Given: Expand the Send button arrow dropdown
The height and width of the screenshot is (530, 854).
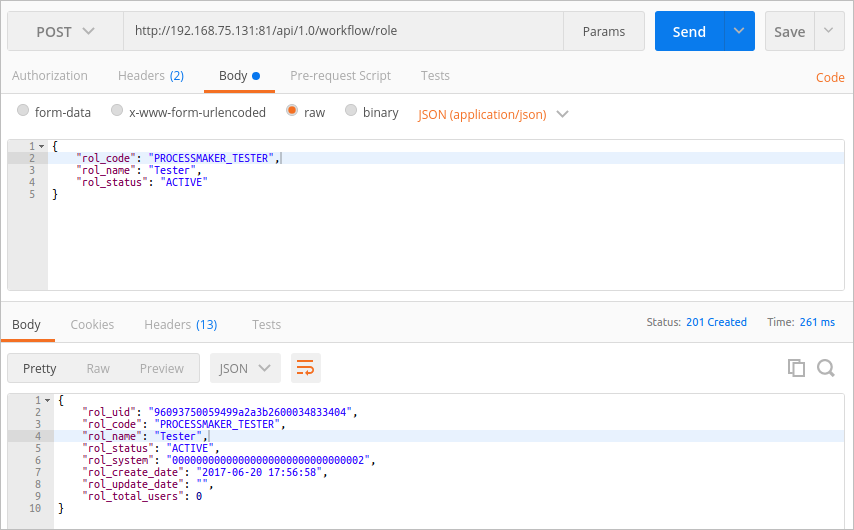Looking at the screenshot, I should pos(739,32).
